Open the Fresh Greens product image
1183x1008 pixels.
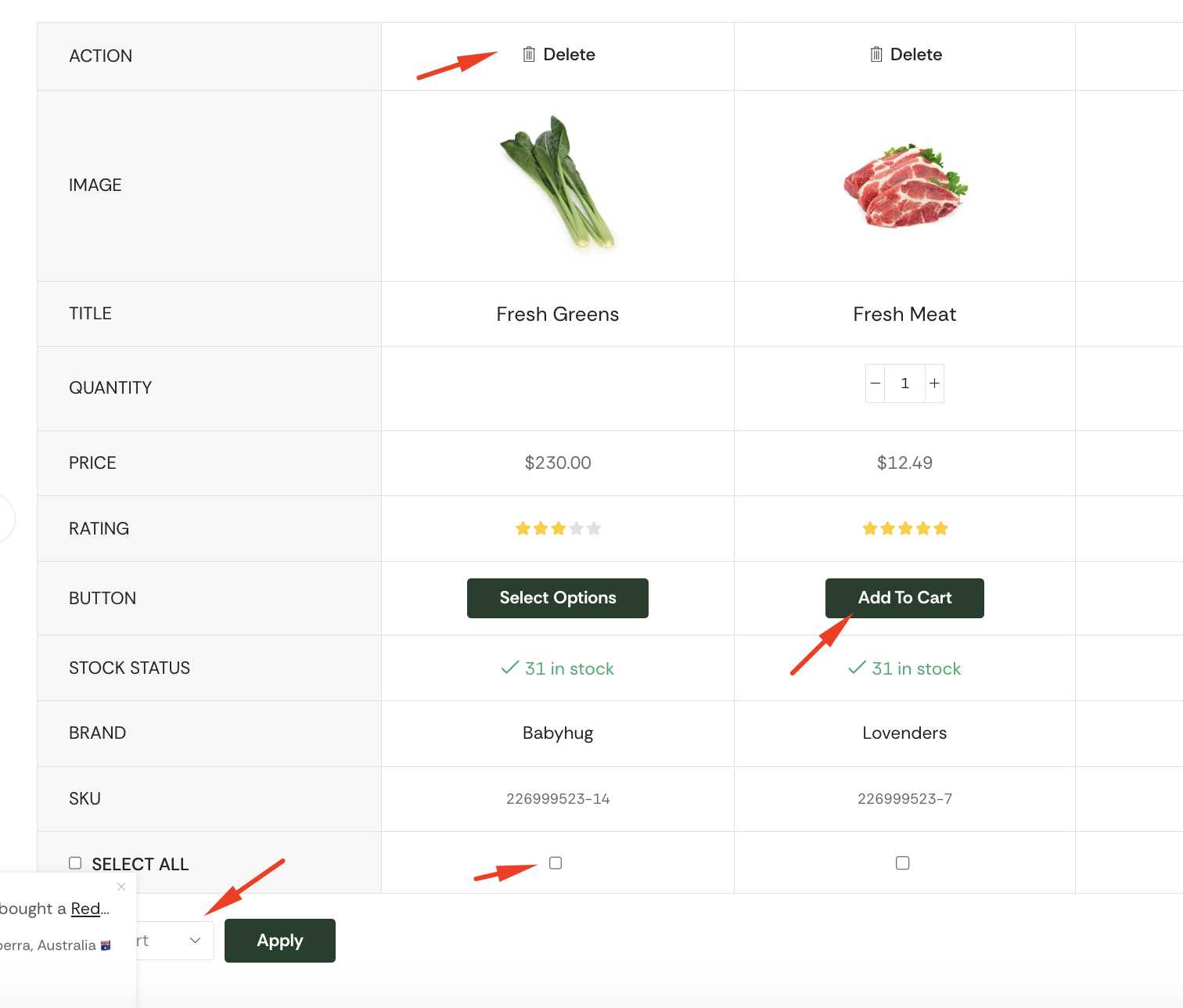pos(558,183)
